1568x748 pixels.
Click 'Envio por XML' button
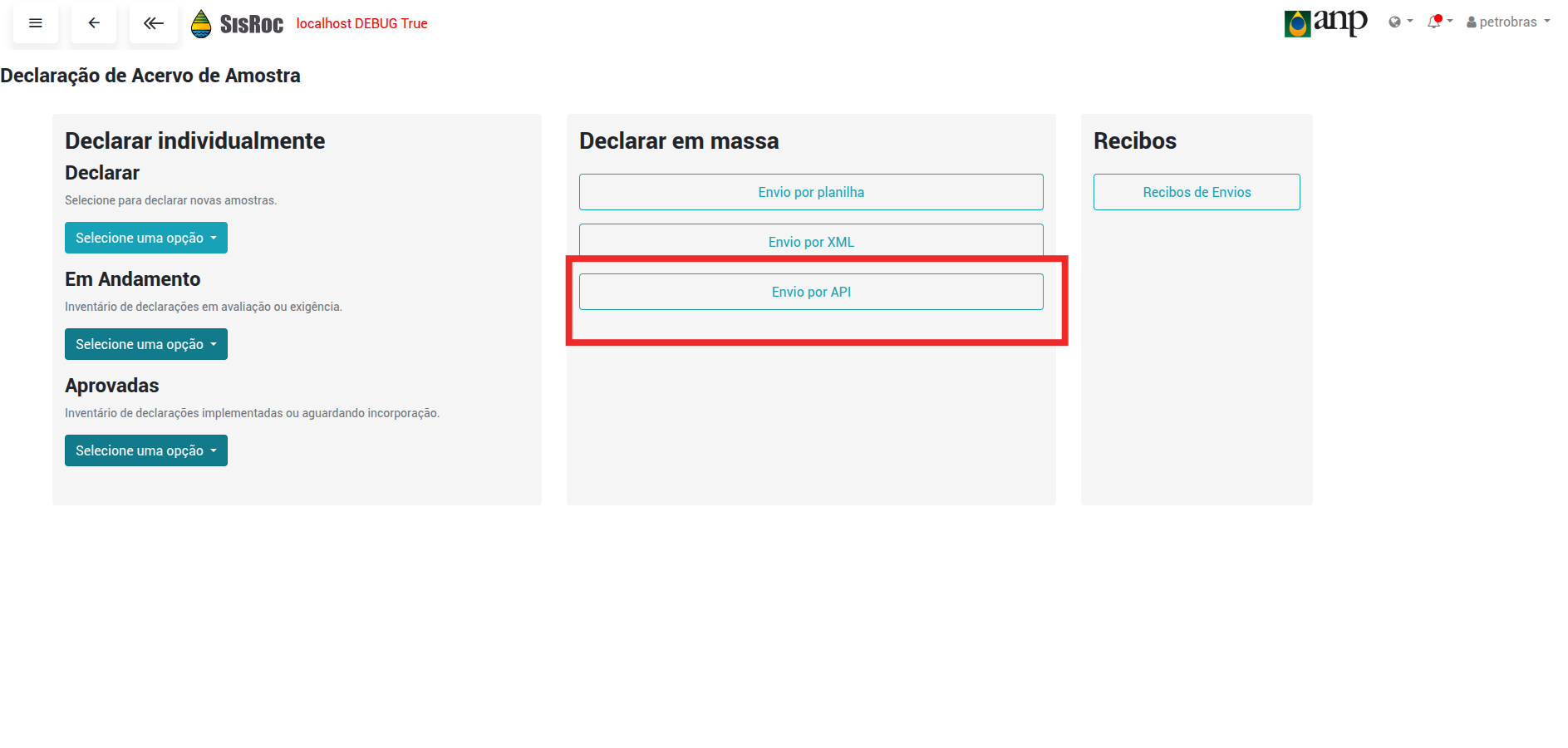[810, 241]
